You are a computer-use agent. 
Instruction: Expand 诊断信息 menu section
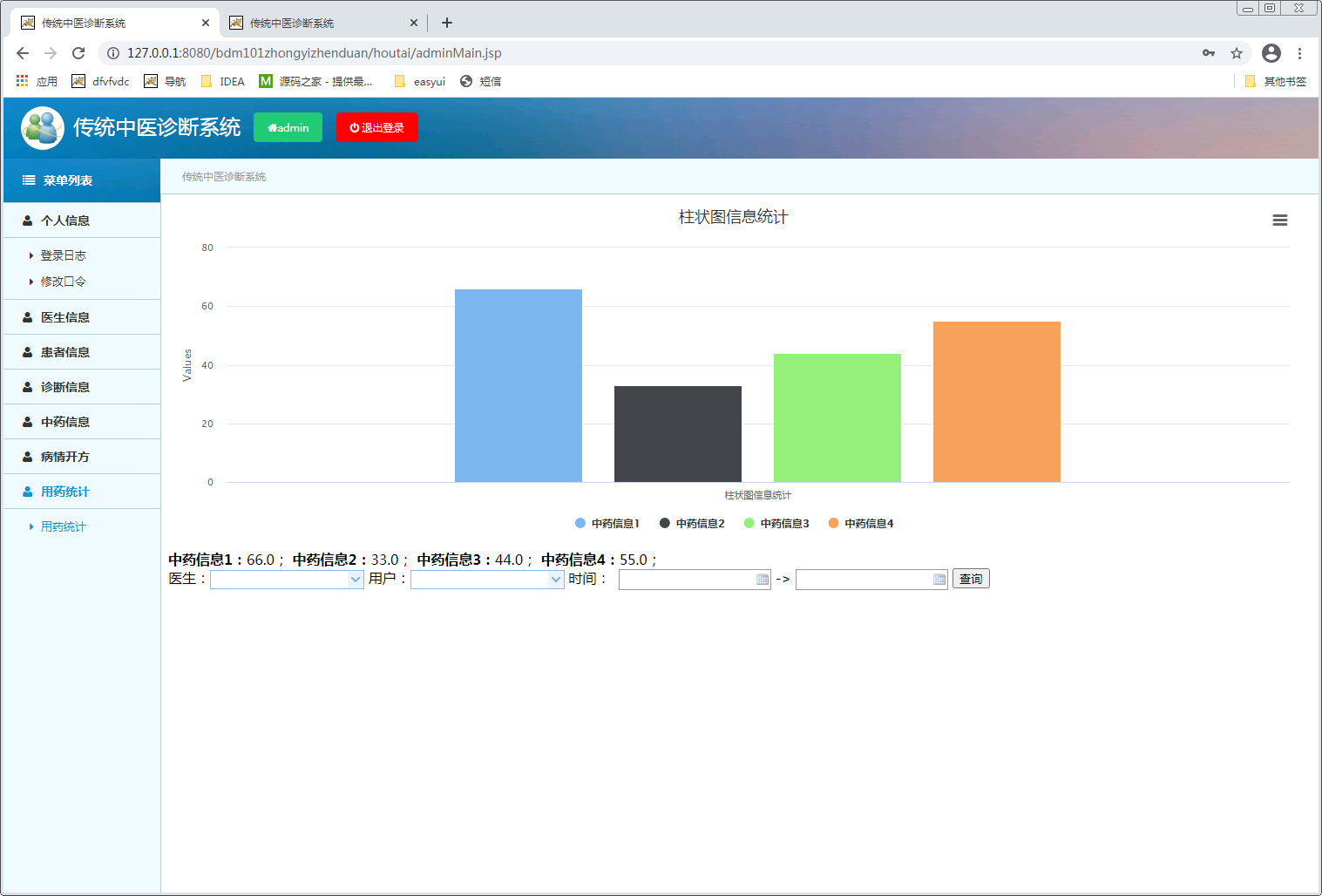point(82,387)
